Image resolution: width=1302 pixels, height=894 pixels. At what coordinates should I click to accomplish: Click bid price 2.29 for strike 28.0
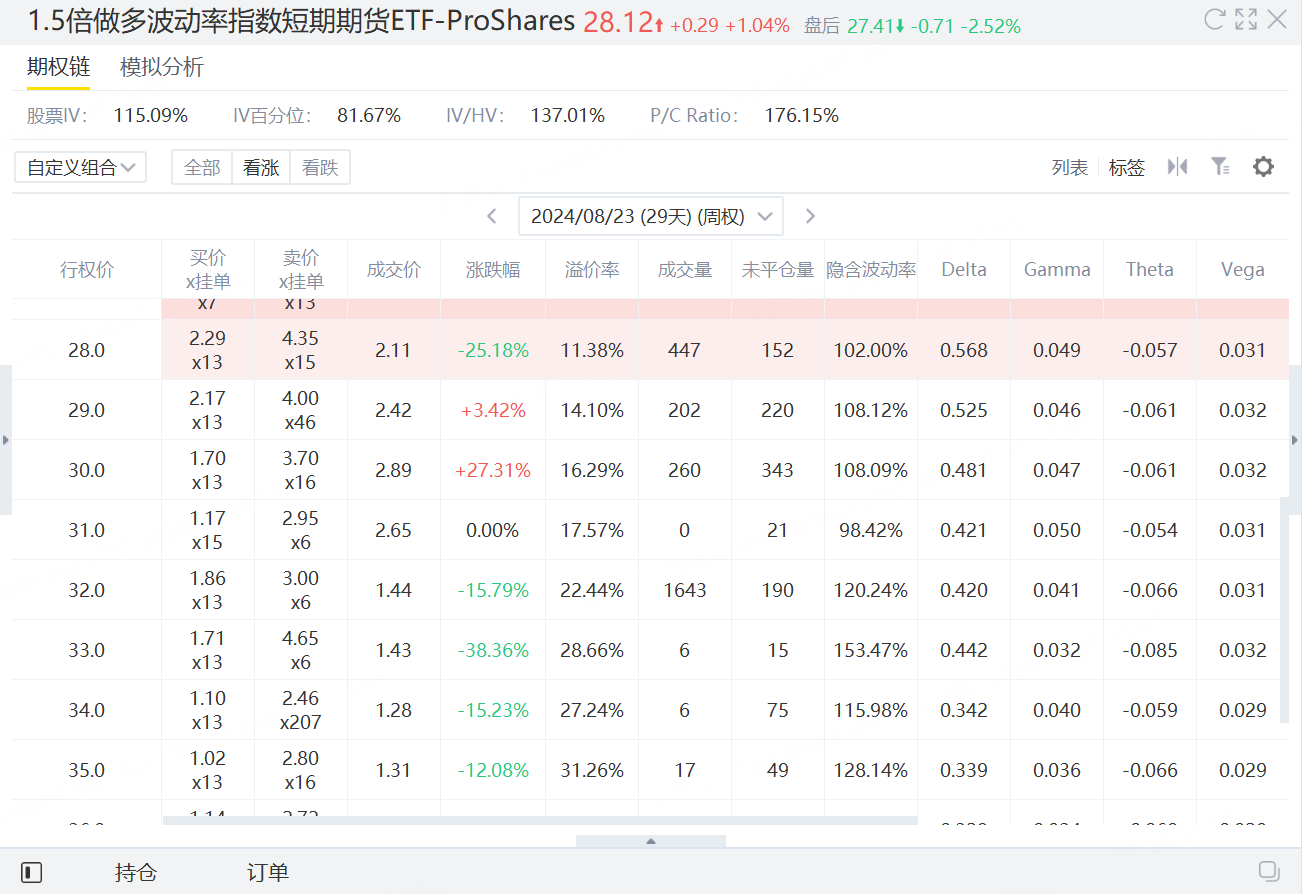tap(208, 339)
